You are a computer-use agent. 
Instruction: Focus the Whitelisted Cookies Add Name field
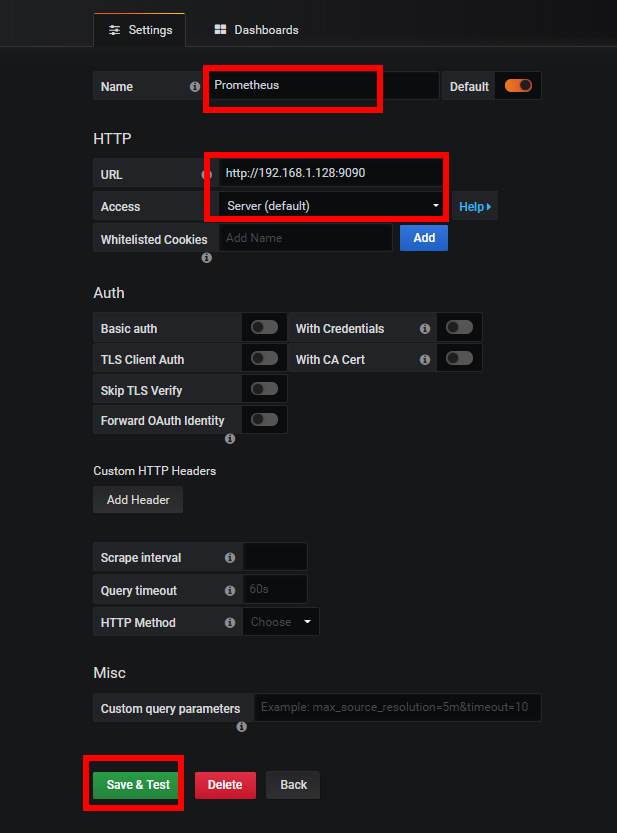coord(306,238)
